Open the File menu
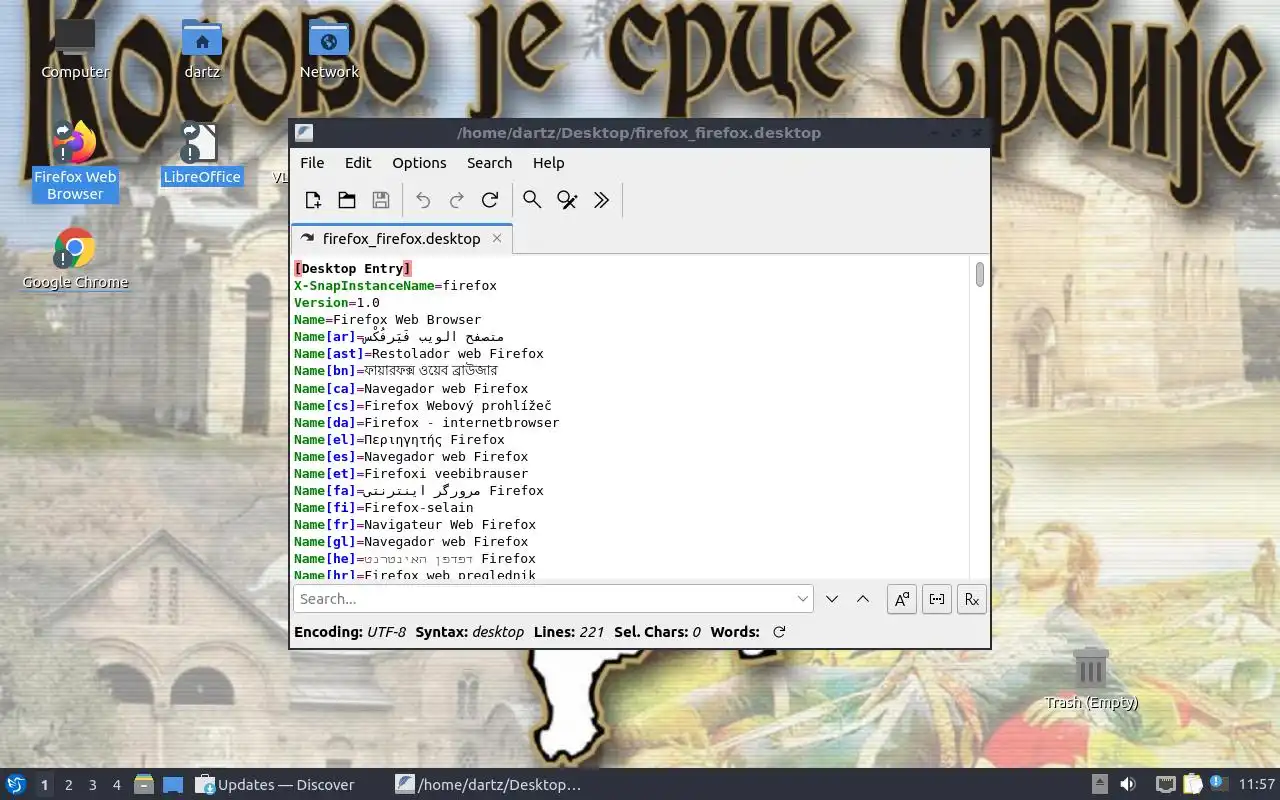 pos(312,163)
